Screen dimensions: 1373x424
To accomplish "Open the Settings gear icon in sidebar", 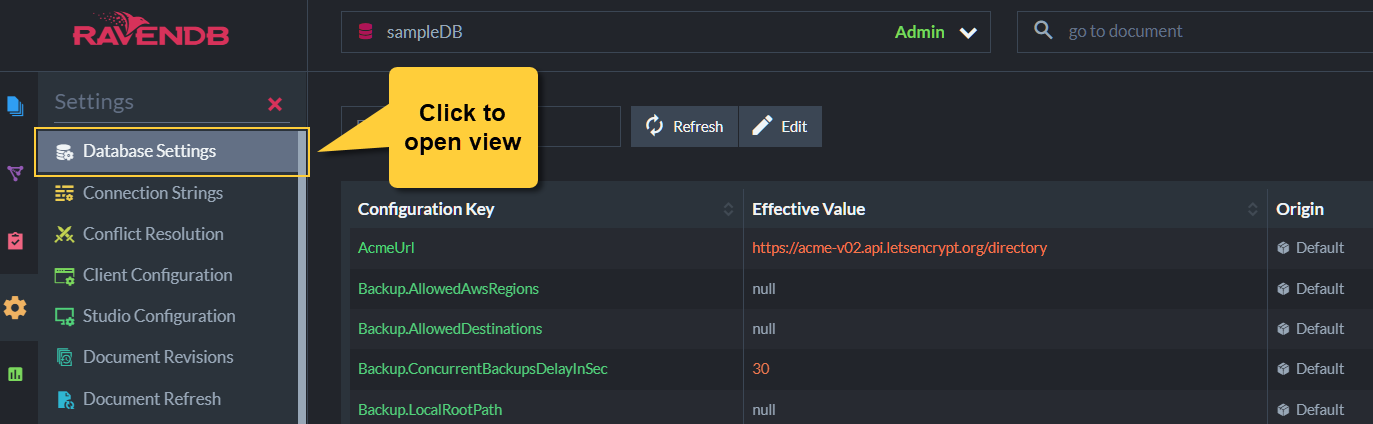I will 15,308.
